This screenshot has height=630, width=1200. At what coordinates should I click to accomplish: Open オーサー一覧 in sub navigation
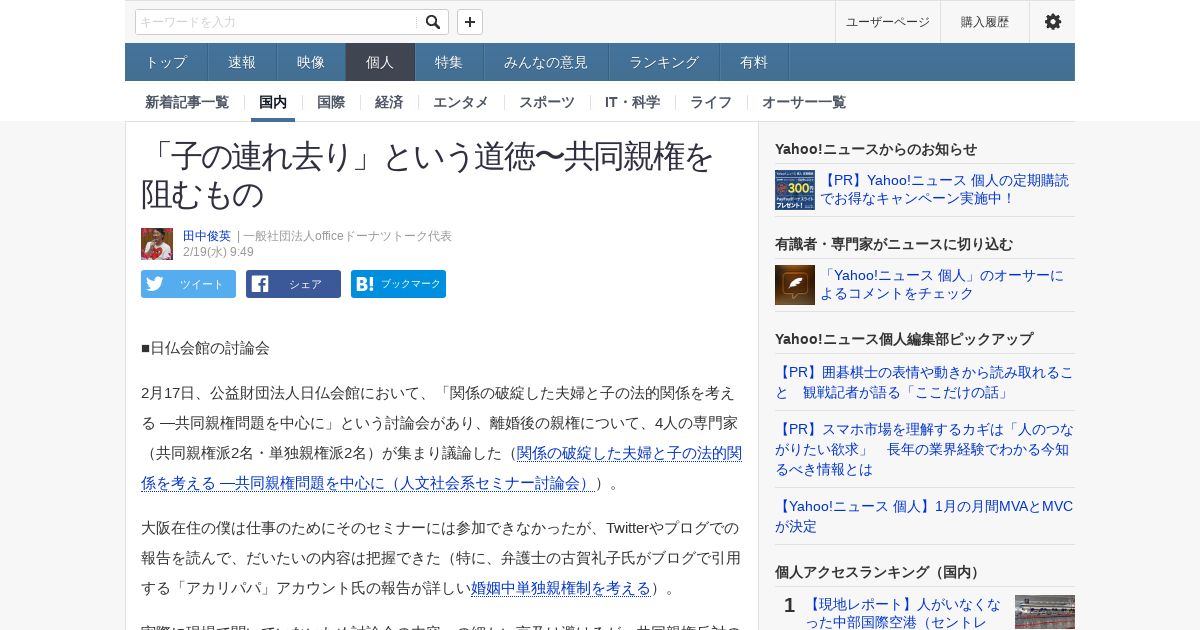(x=804, y=102)
